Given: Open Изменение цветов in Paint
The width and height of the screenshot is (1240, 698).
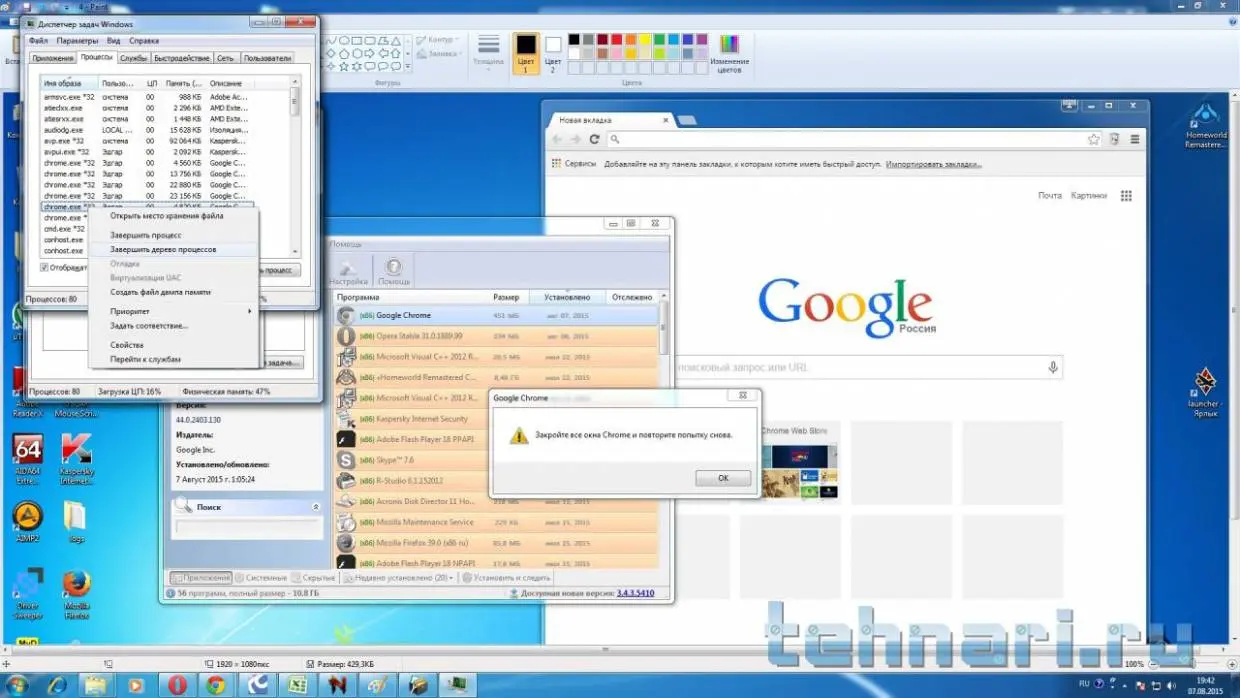Looking at the screenshot, I should 729,53.
